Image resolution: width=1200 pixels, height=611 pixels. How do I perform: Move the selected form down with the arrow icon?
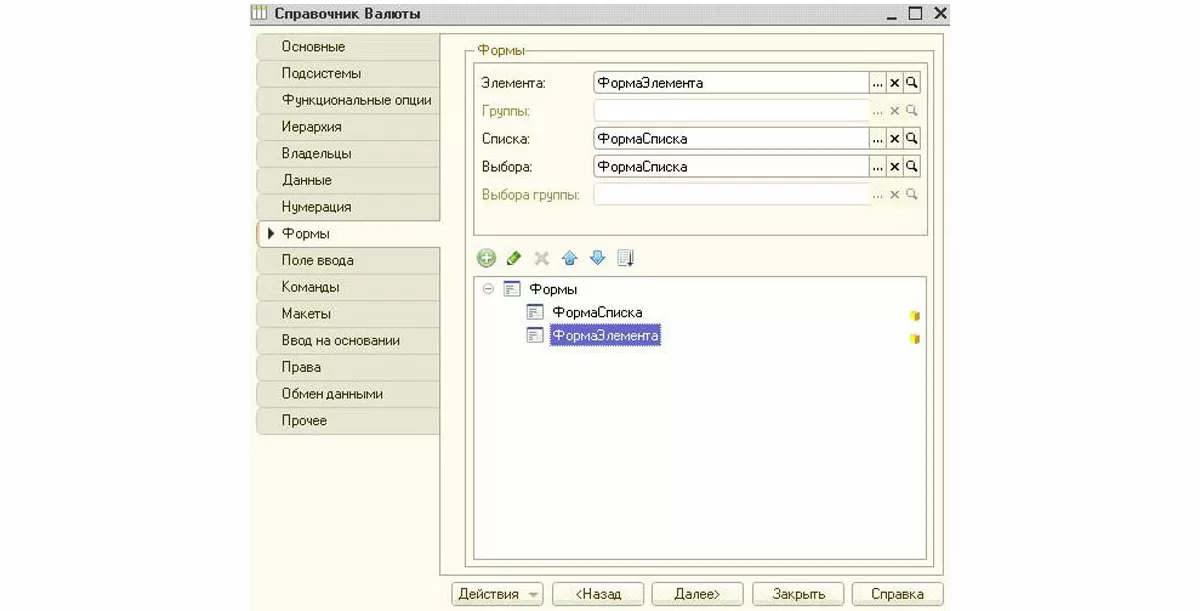[x=598, y=258]
